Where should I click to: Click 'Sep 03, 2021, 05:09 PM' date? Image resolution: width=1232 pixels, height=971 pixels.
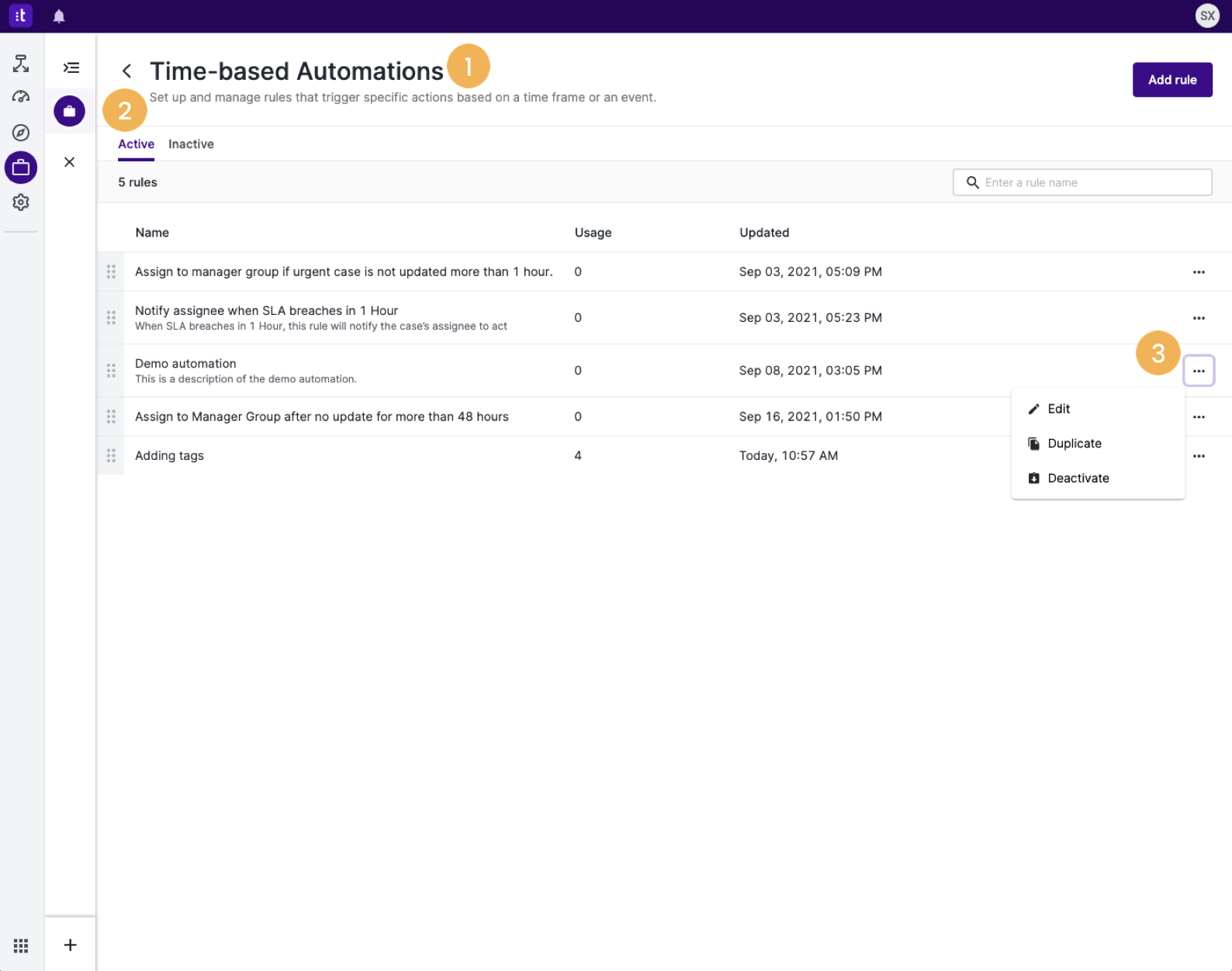[810, 271]
